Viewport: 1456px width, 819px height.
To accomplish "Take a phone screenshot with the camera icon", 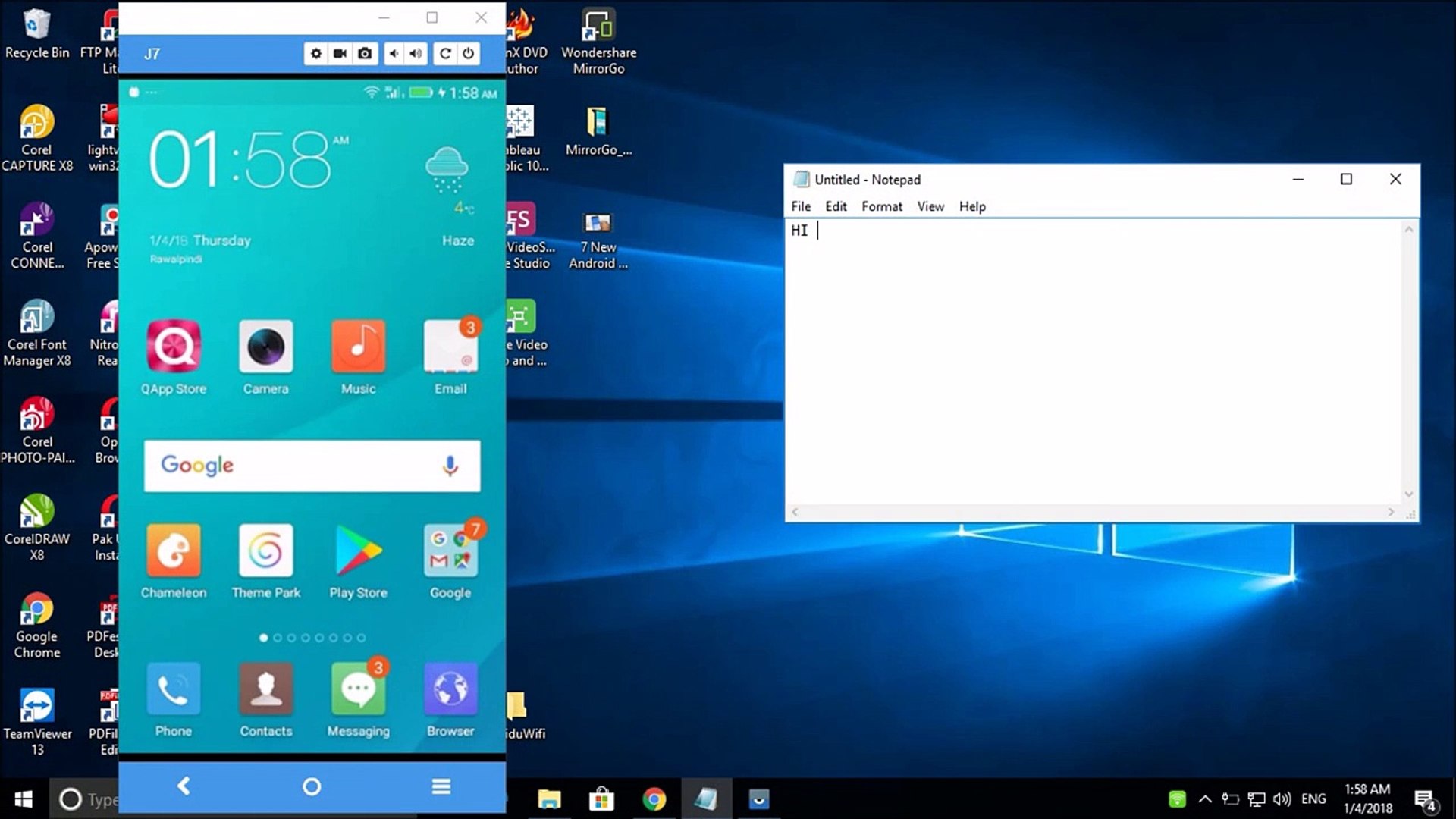I will [x=365, y=53].
